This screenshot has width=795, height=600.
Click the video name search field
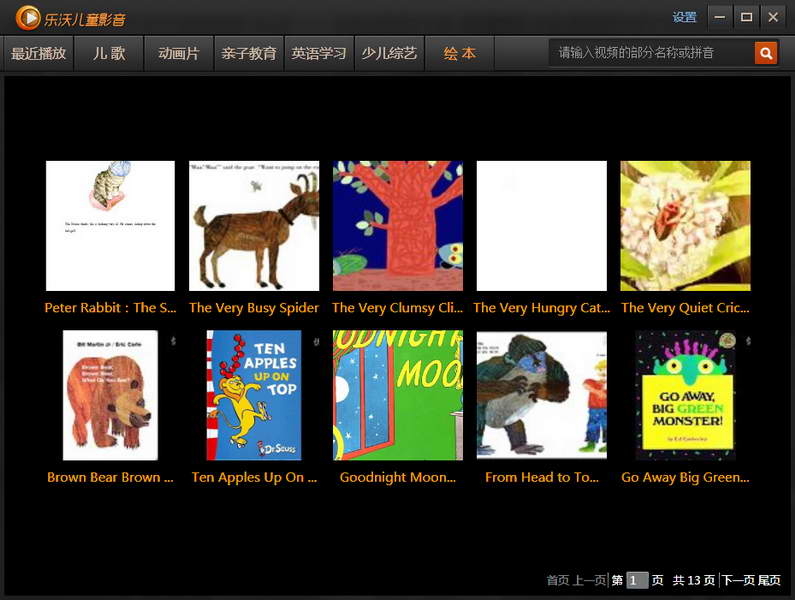pos(652,53)
